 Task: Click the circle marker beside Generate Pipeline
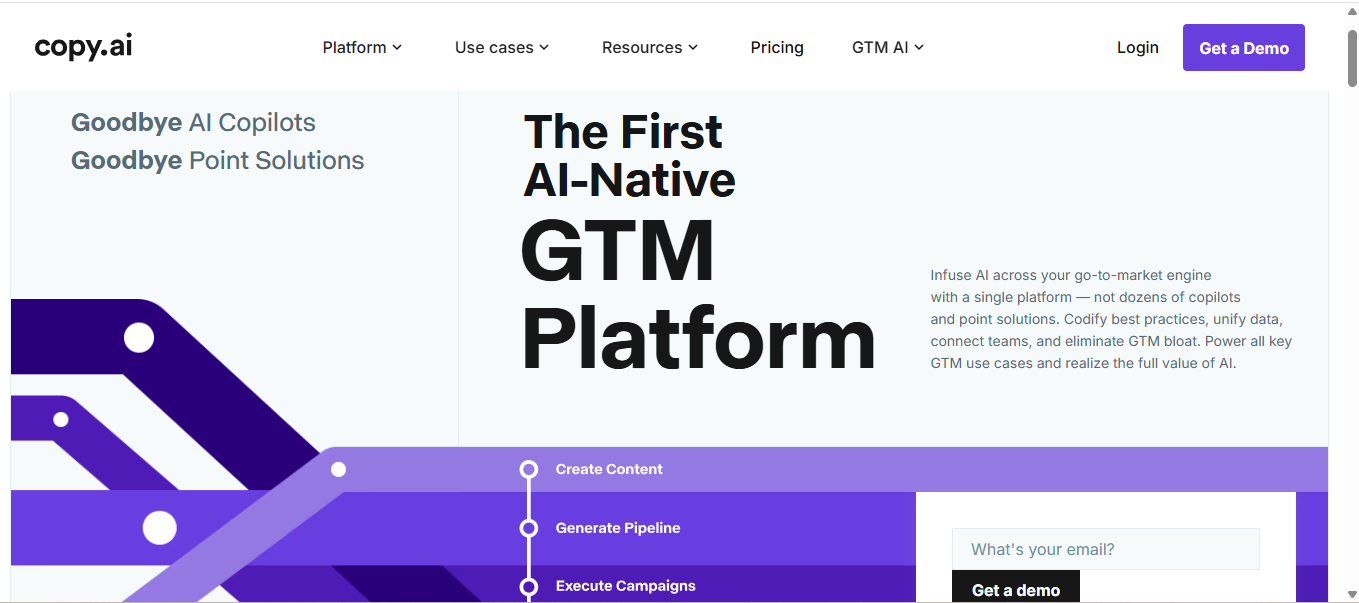click(529, 528)
